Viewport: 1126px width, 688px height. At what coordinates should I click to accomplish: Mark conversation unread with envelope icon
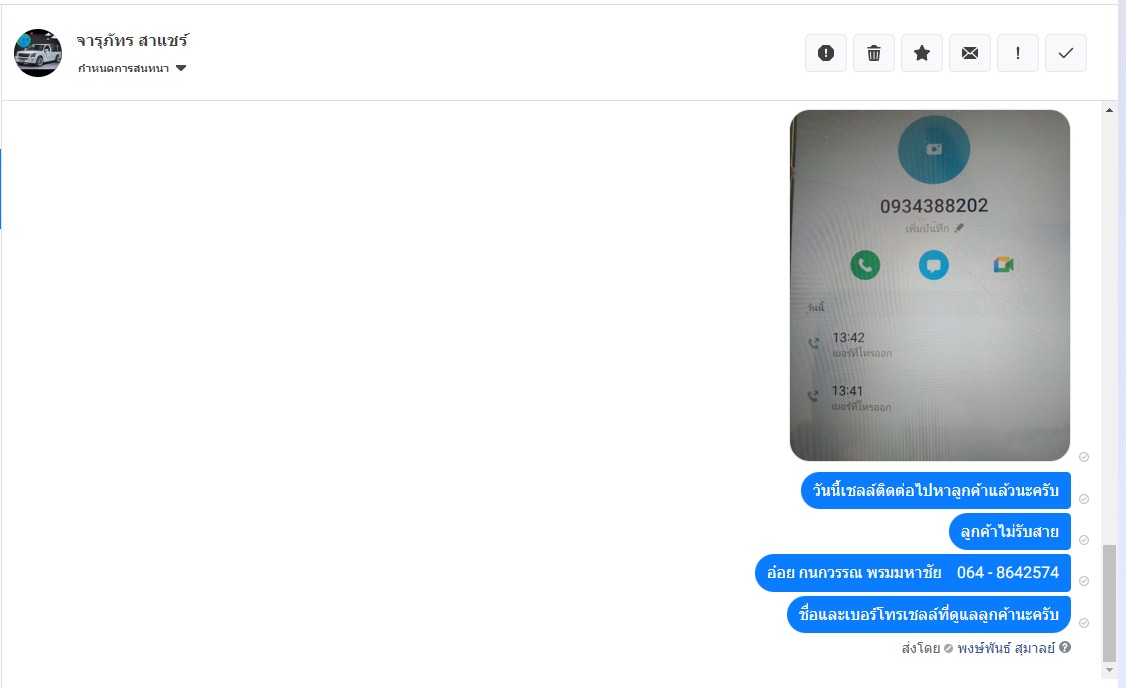click(970, 53)
